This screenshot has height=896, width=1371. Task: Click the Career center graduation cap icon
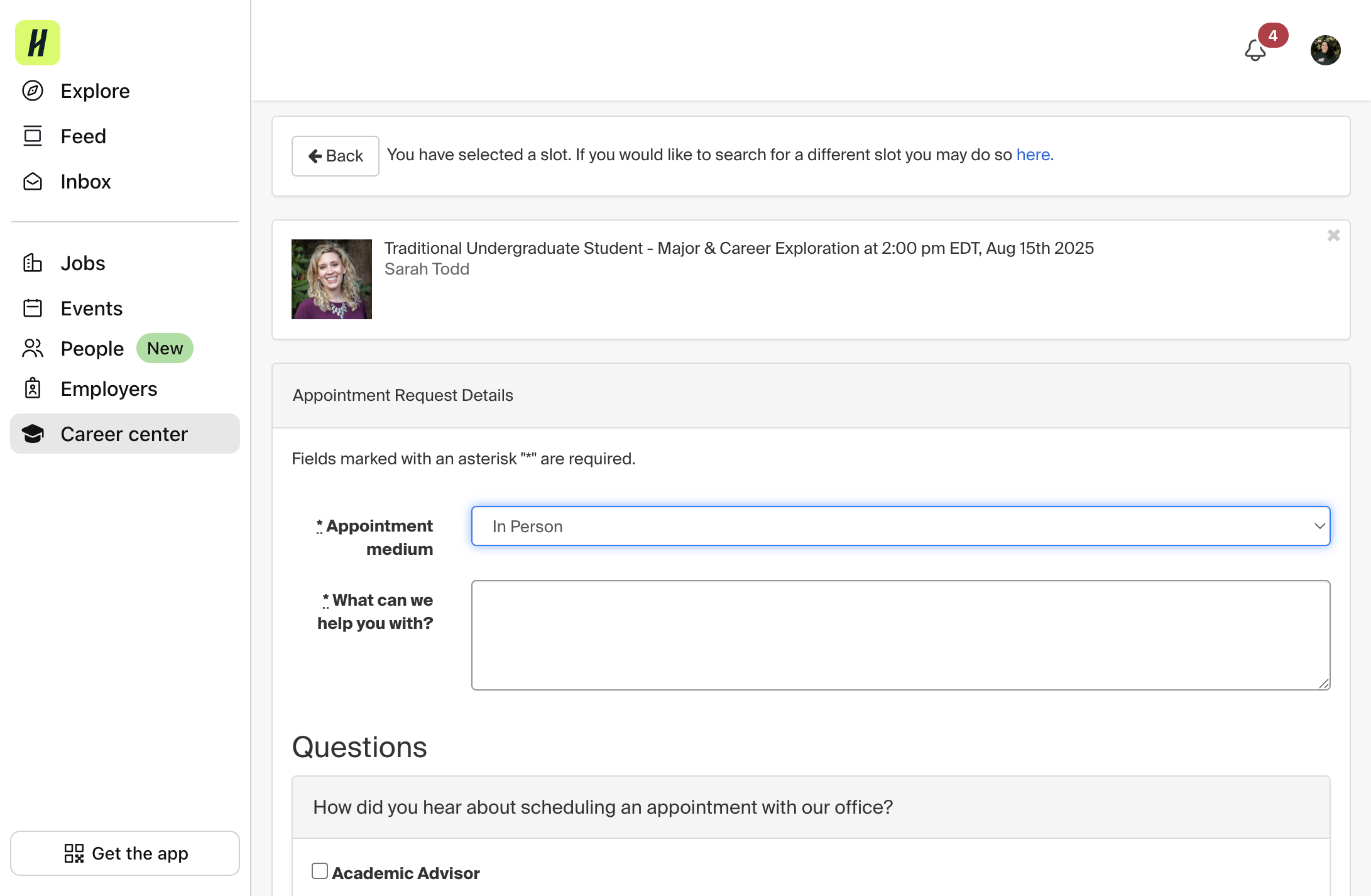pos(33,434)
